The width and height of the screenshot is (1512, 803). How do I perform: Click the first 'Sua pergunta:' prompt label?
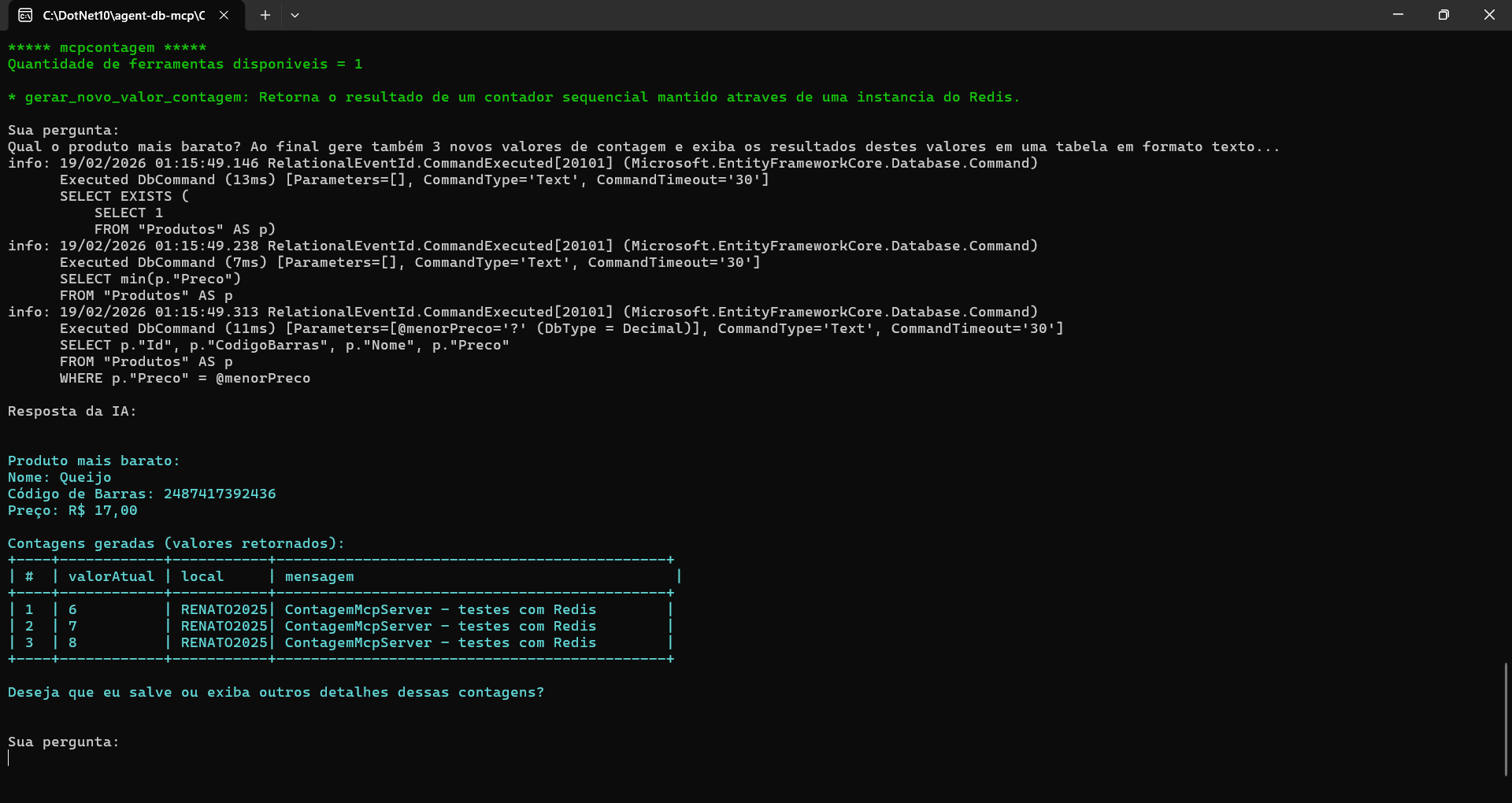pos(64,130)
